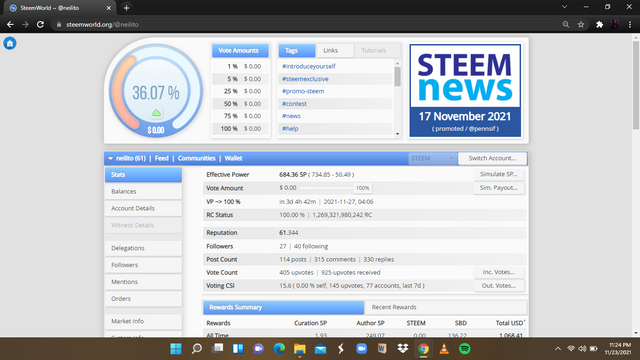Open taskbar Search
The image size is (640, 360).
click(x=197, y=349)
